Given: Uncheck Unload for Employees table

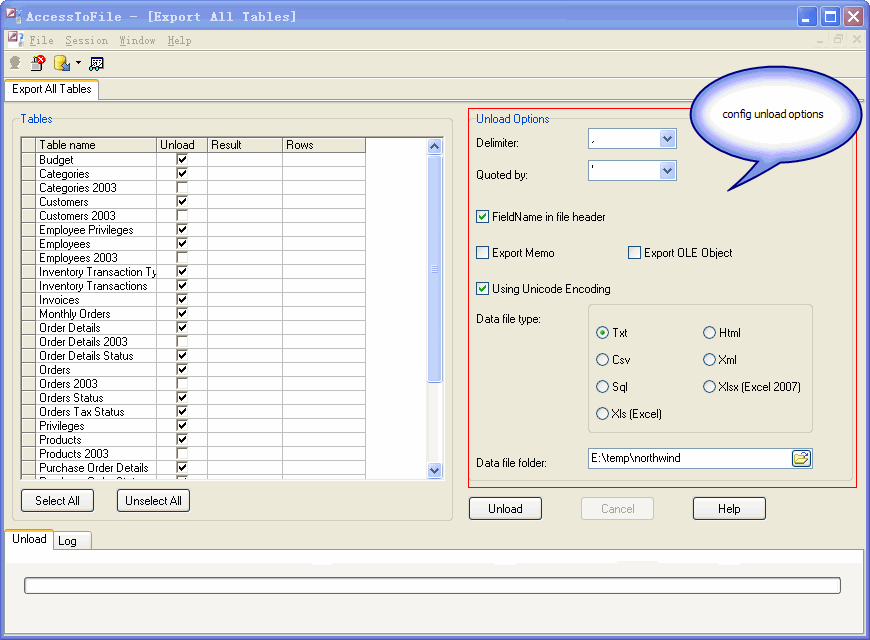Looking at the screenshot, I should click(182, 243).
